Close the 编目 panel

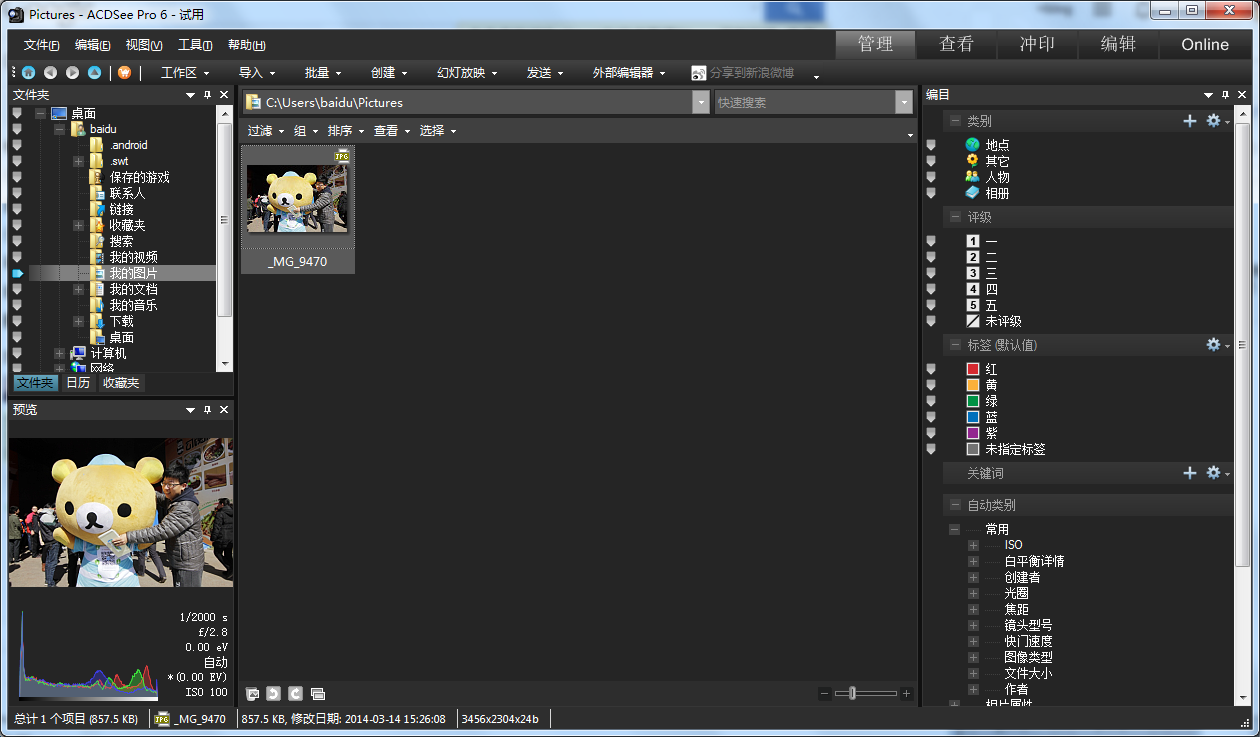(x=1242, y=95)
